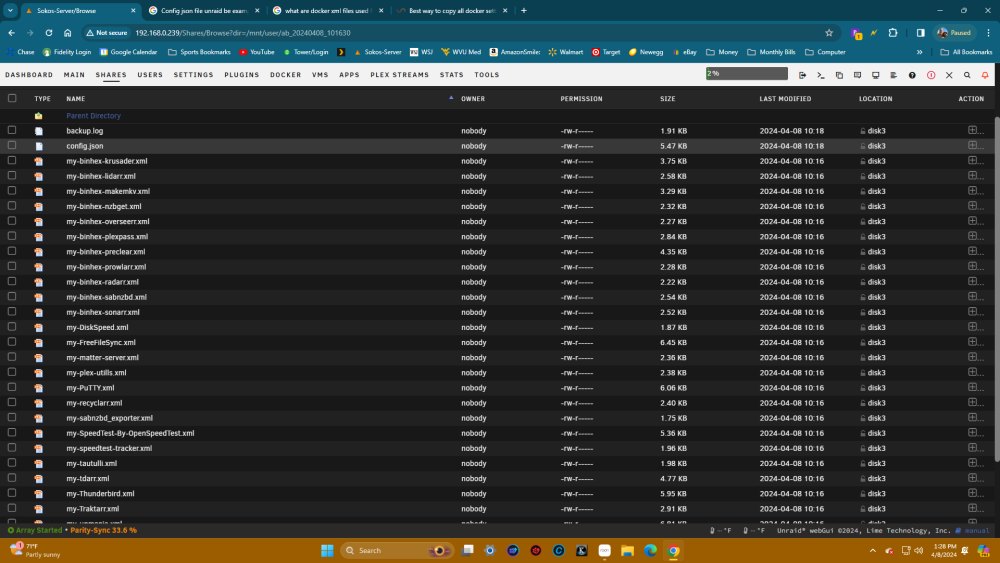Open the All Bookmarks folder
Image resolution: width=1000 pixels, height=563 pixels.
966,52
